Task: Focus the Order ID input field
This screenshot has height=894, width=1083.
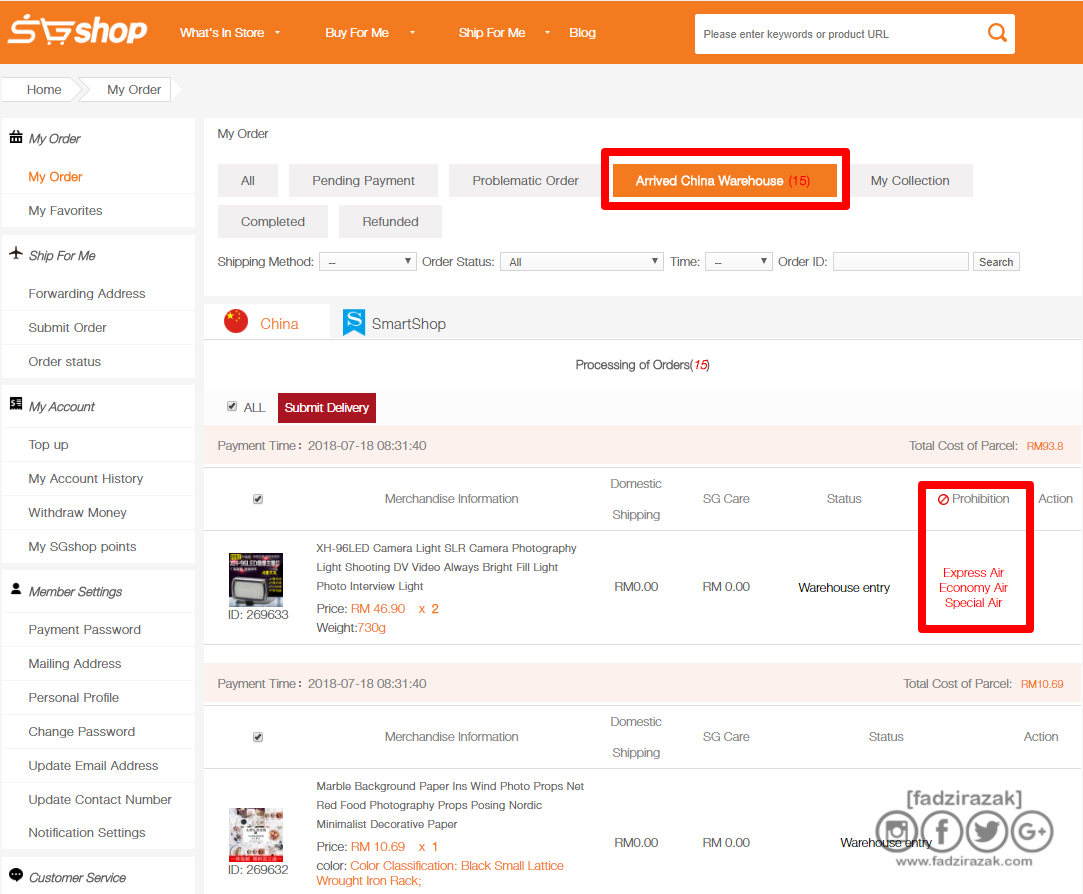Action: click(x=901, y=262)
